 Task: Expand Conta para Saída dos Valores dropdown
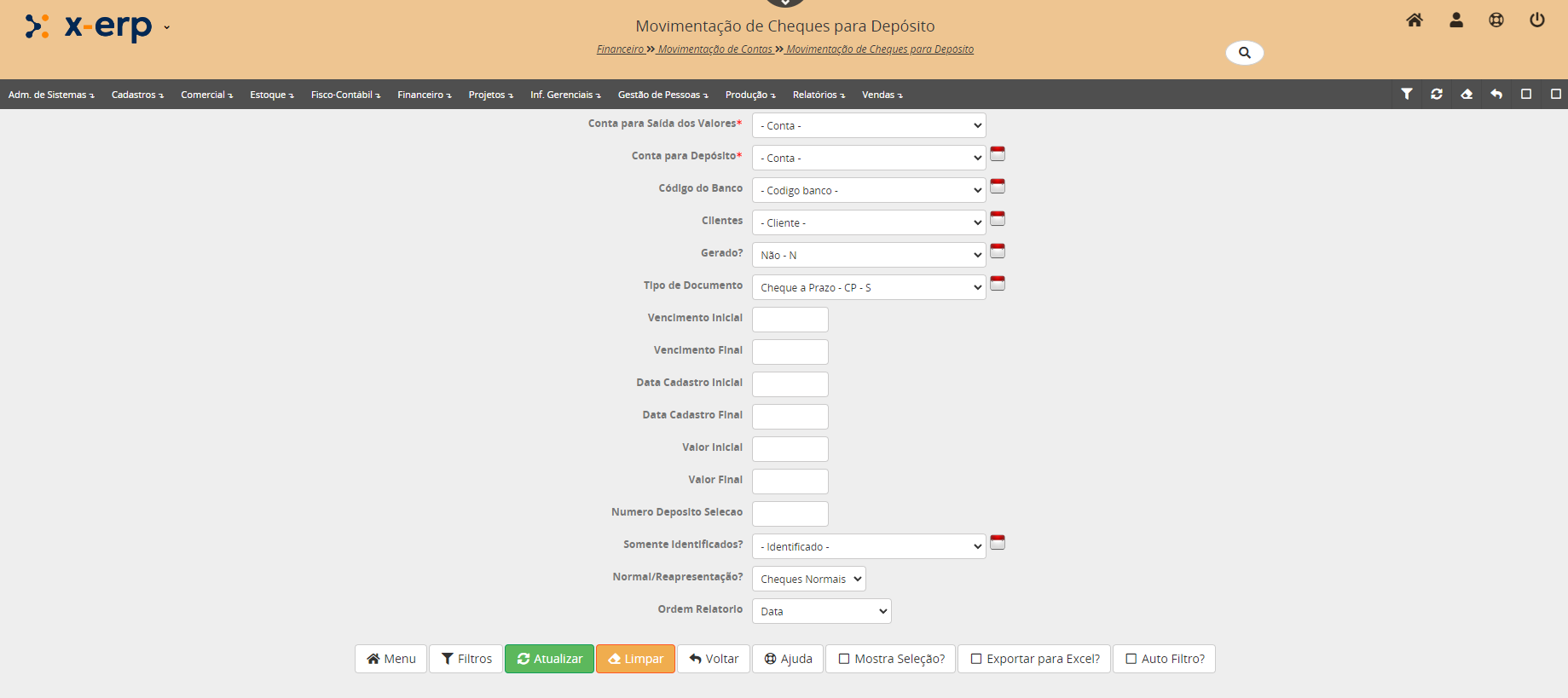[868, 125]
